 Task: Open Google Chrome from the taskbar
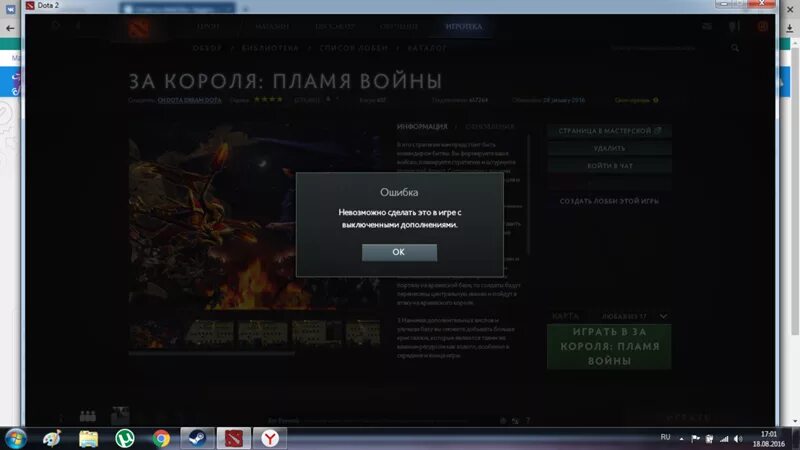[161, 438]
